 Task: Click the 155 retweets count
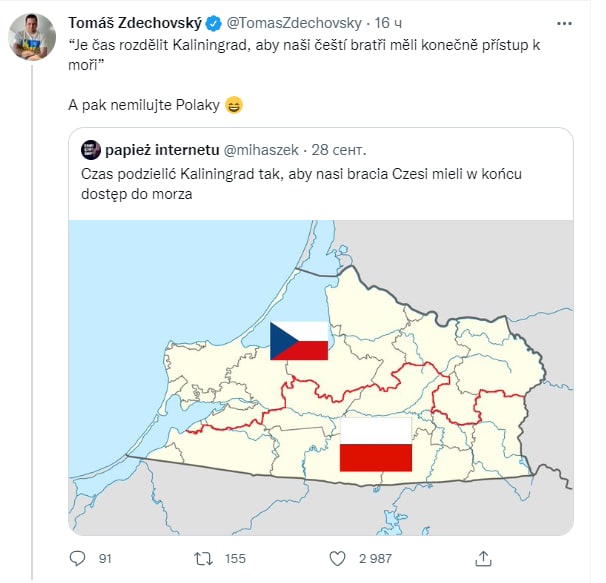tap(235, 559)
